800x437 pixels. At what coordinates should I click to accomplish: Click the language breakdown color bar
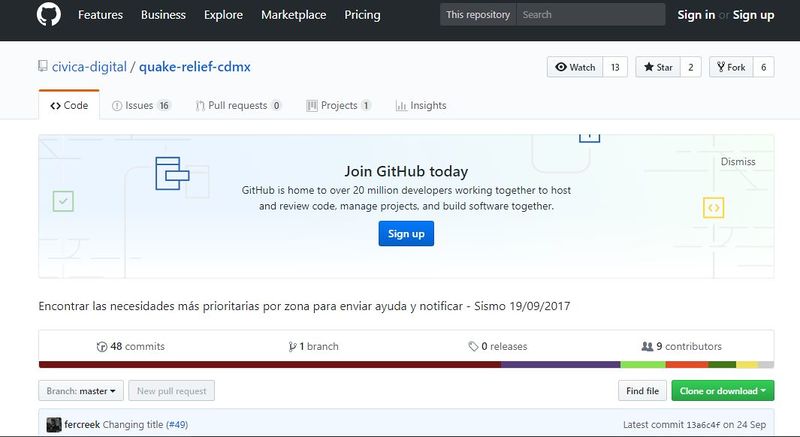click(406, 365)
